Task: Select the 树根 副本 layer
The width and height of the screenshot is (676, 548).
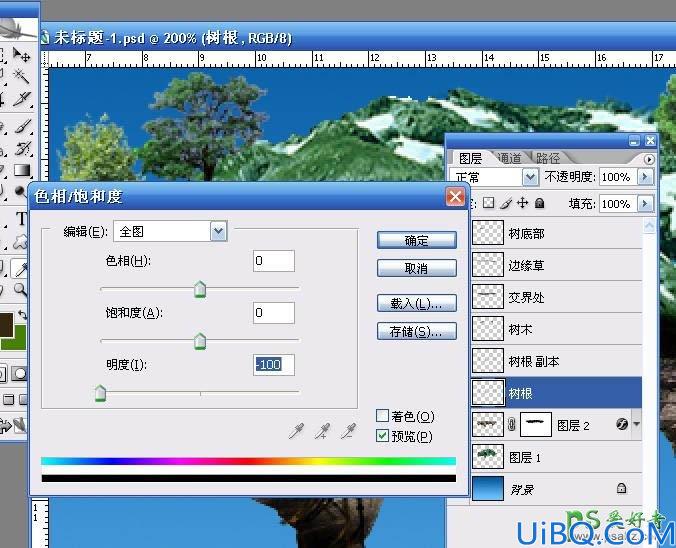Action: 557,360
